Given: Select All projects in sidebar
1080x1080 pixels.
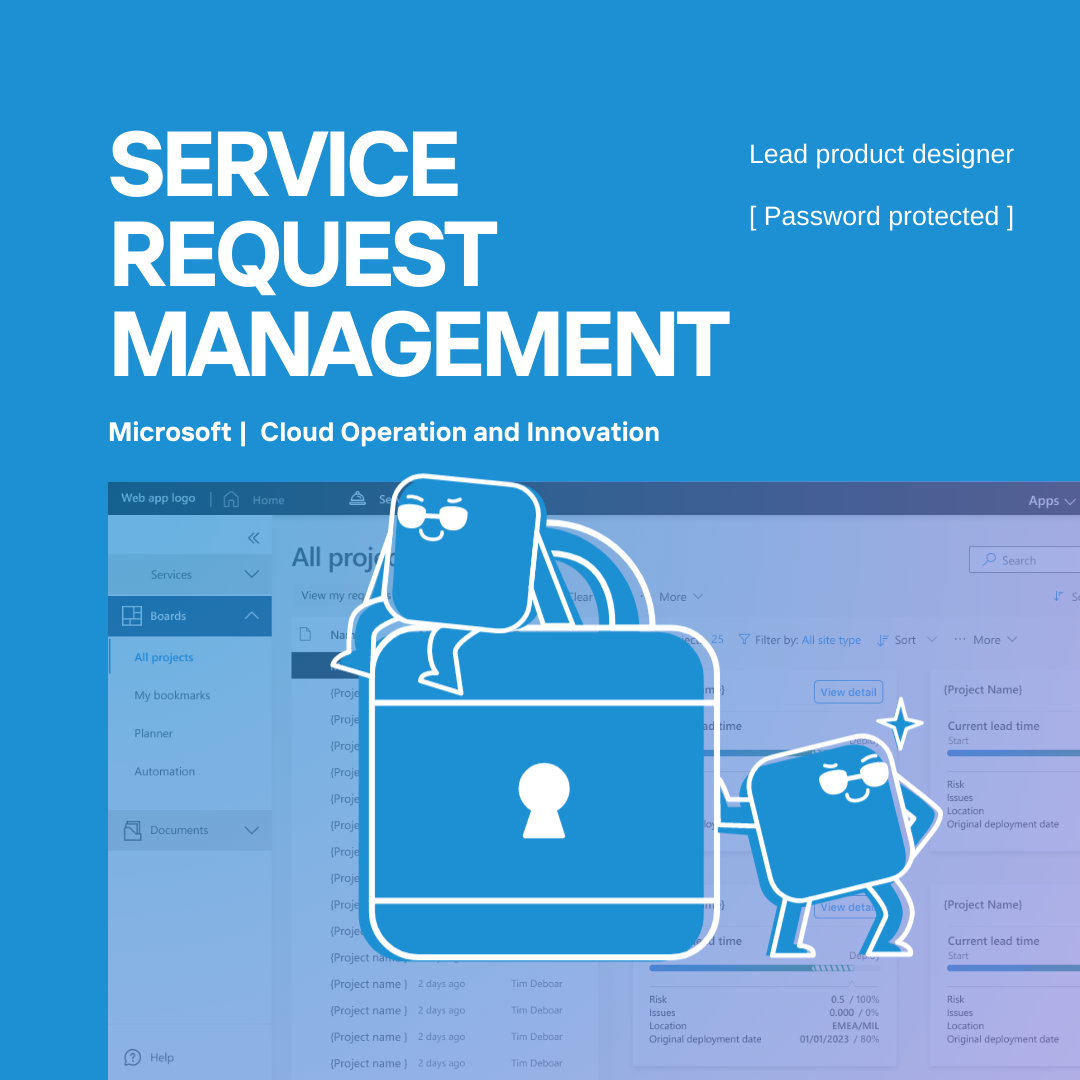Looking at the screenshot, I should [x=163, y=657].
